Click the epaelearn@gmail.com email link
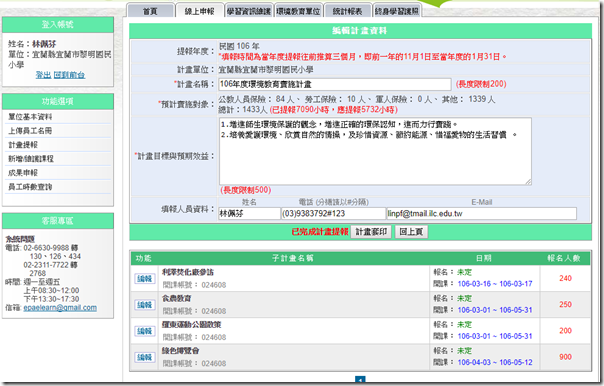 pyautogui.click(x=60, y=307)
